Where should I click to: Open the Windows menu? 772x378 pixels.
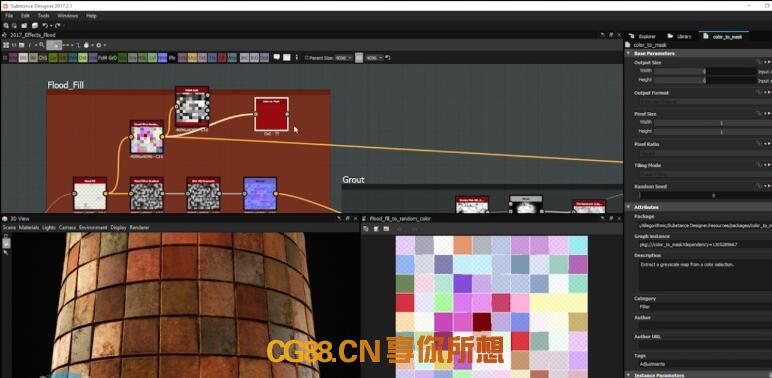tap(67, 16)
